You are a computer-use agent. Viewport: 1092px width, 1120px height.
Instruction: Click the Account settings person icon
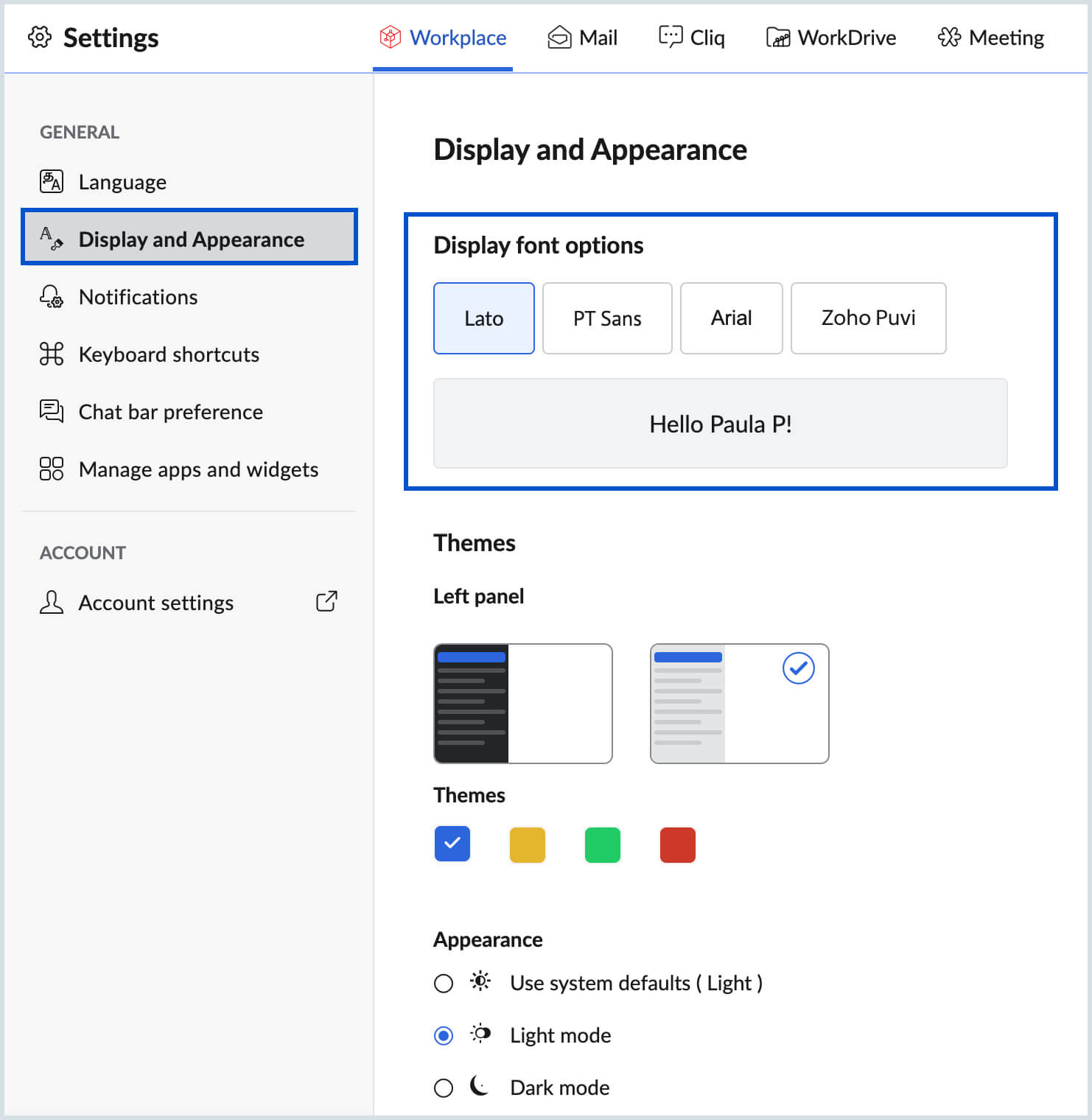(x=52, y=602)
